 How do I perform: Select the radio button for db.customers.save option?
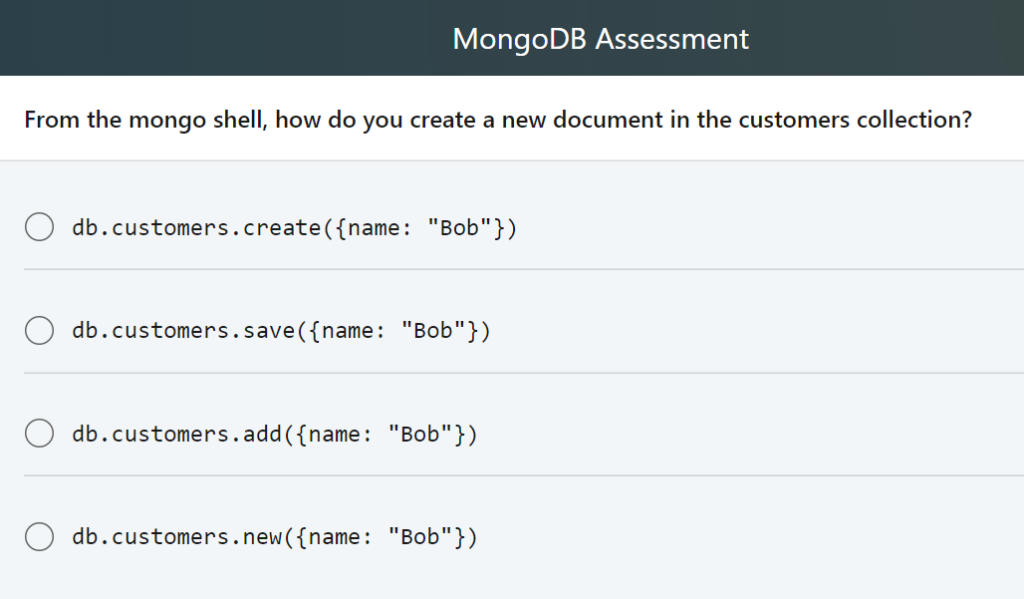[x=39, y=330]
